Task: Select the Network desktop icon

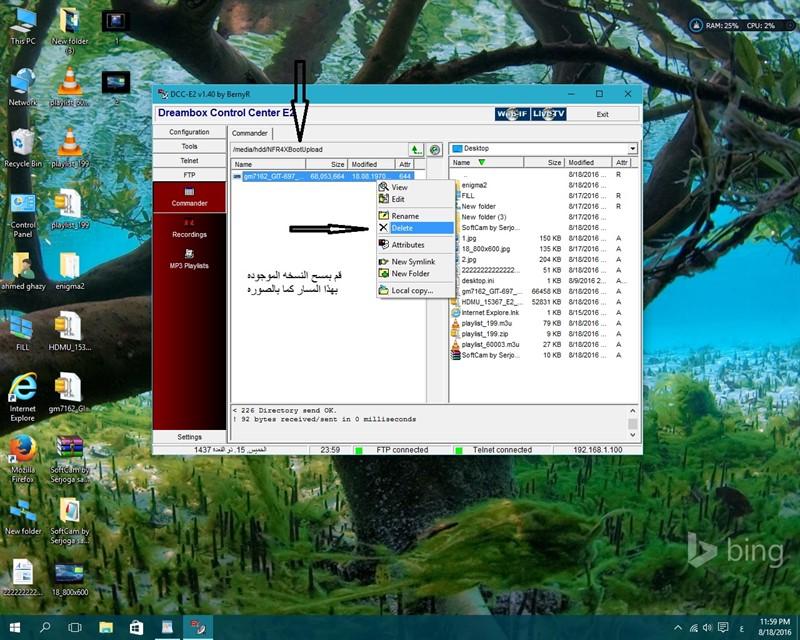Action: (23, 88)
